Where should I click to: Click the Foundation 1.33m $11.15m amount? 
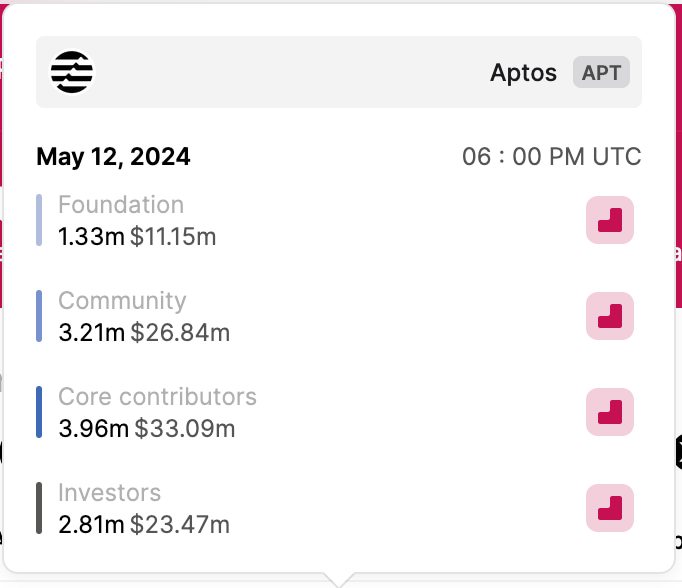tap(137, 237)
